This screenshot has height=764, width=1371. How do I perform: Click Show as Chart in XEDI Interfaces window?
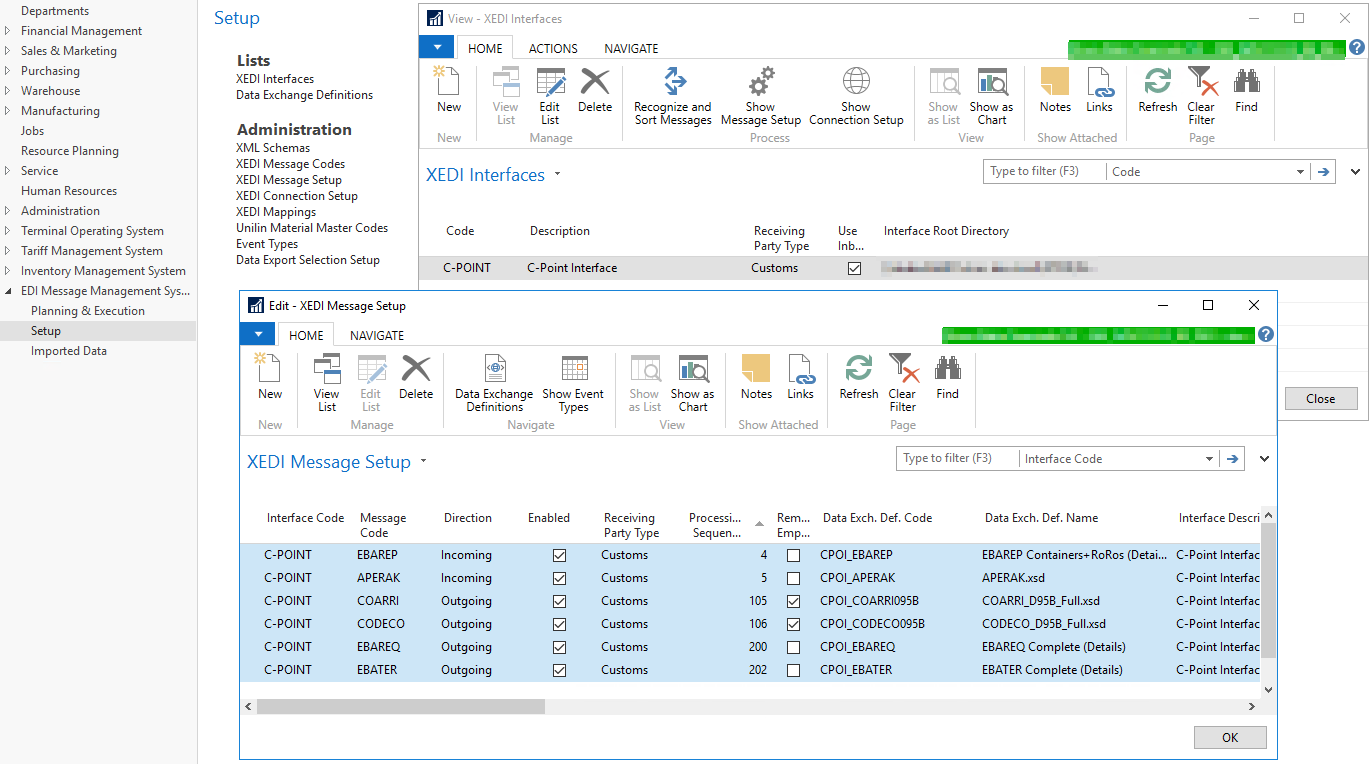[991, 96]
